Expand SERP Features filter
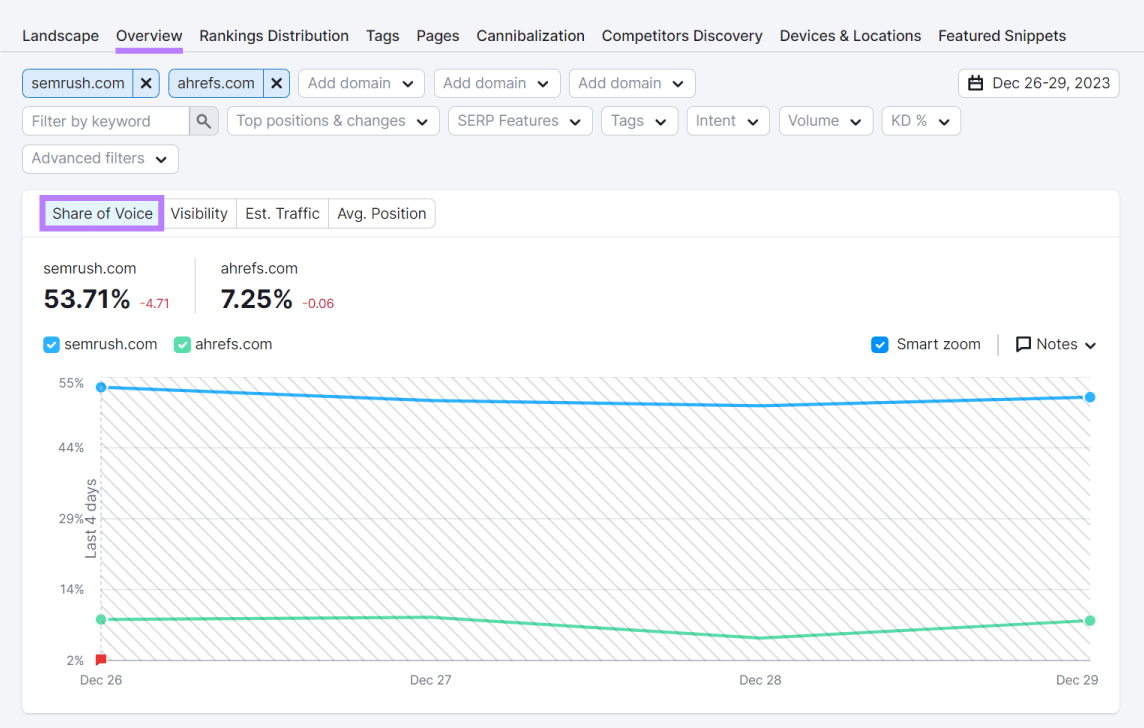 click(x=519, y=121)
